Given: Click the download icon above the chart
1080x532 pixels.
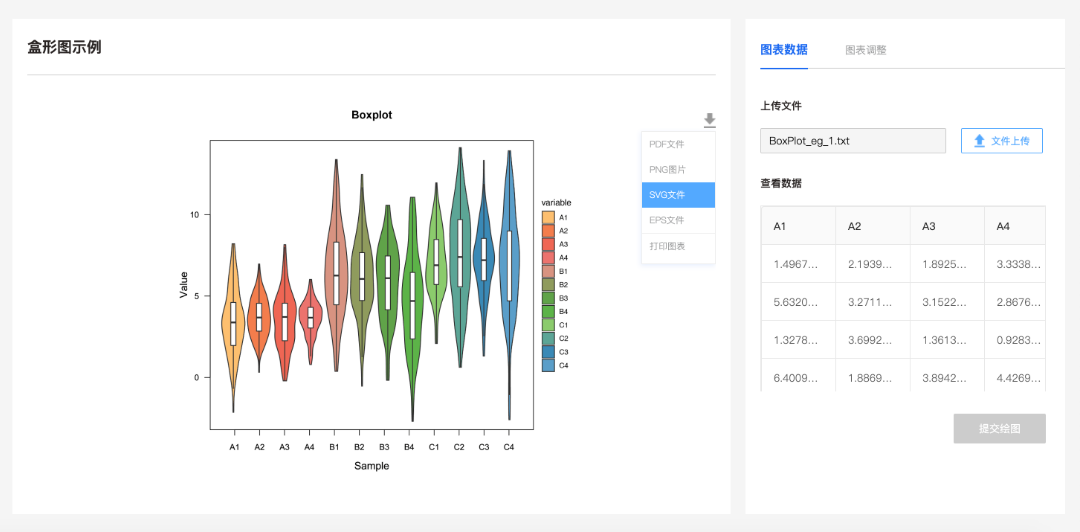Looking at the screenshot, I should pyautogui.click(x=709, y=120).
